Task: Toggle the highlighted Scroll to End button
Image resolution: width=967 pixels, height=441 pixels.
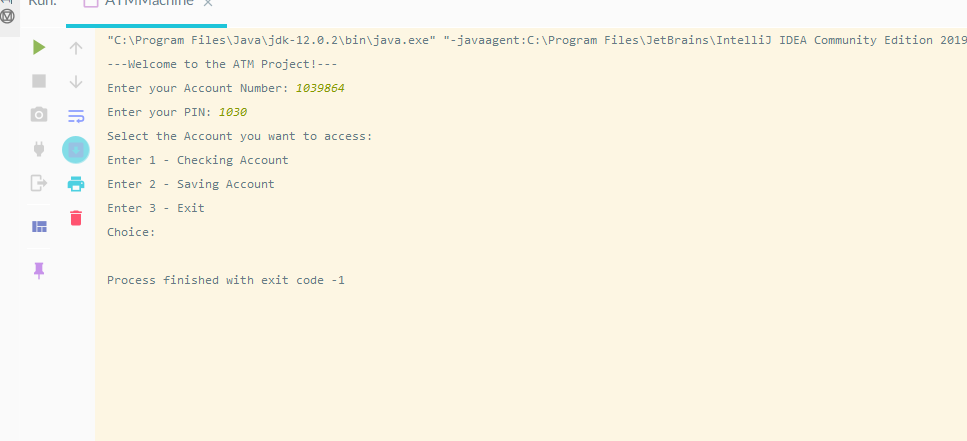Action: click(x=76, y=149)
